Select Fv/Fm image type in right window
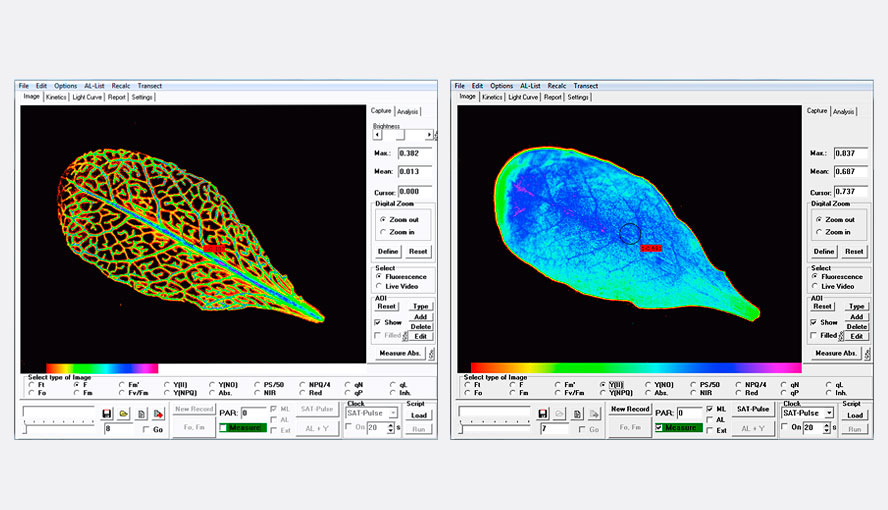This screenshot has height=510, width=888. 558,393
